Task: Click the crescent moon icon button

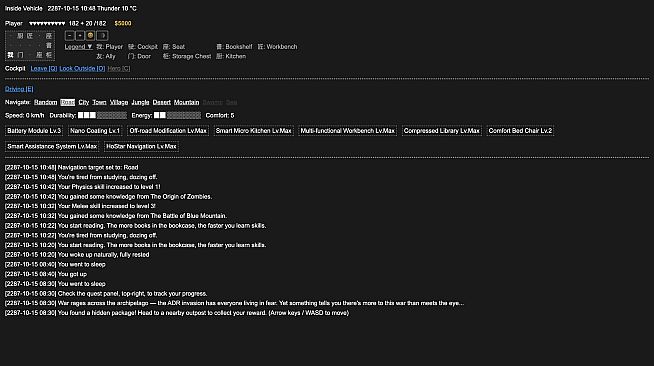Action: coord(102,35)
